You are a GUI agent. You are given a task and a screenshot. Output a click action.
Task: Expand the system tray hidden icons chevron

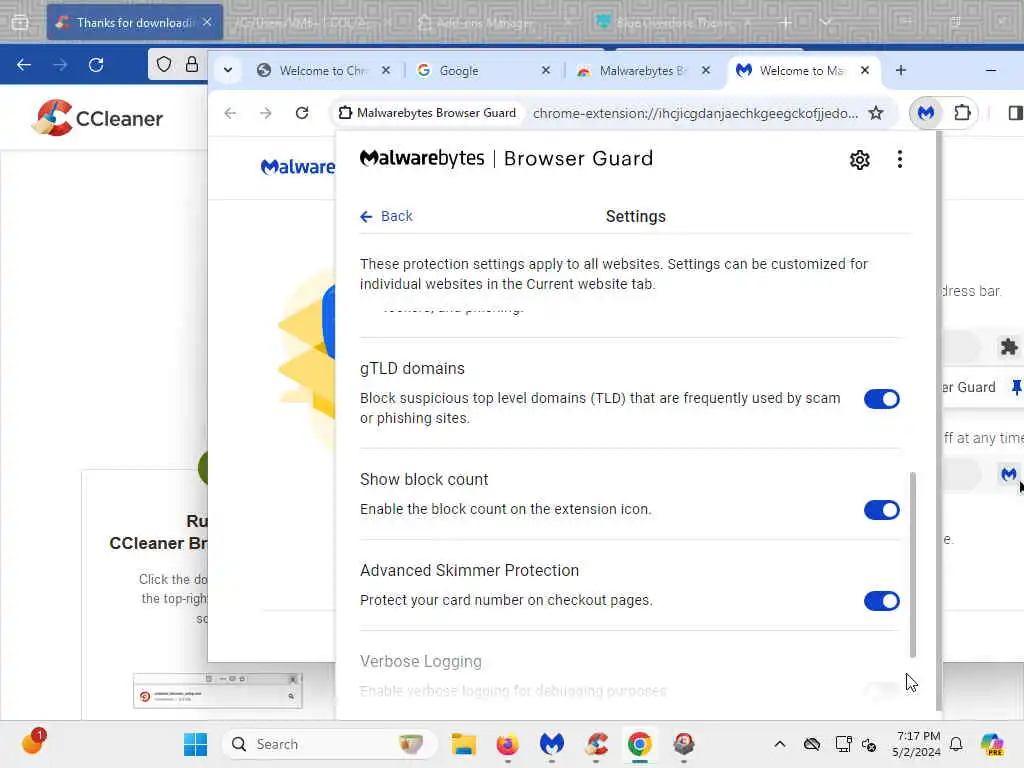[780, 744]
